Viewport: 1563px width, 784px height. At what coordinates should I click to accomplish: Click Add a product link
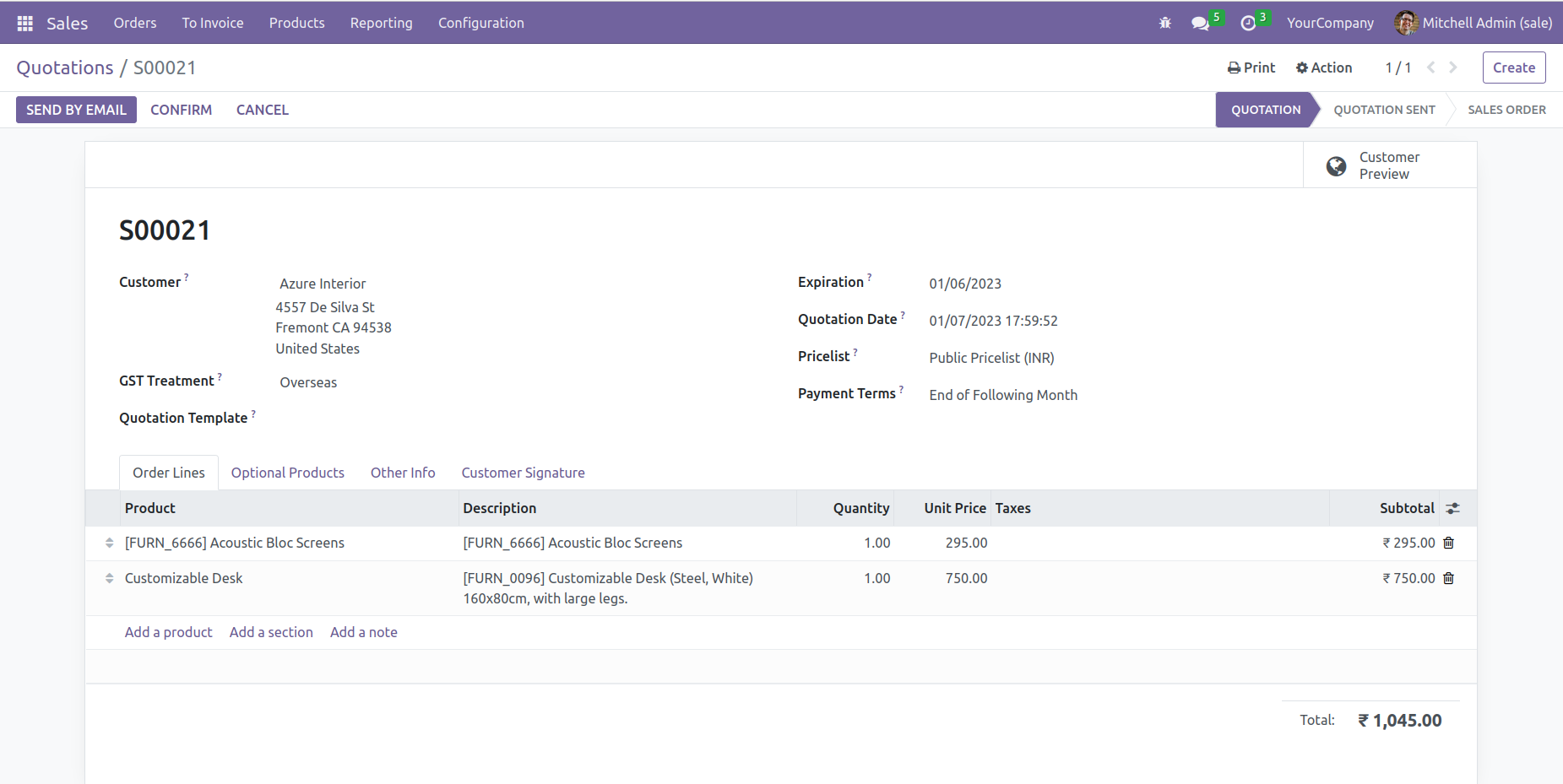168,632
